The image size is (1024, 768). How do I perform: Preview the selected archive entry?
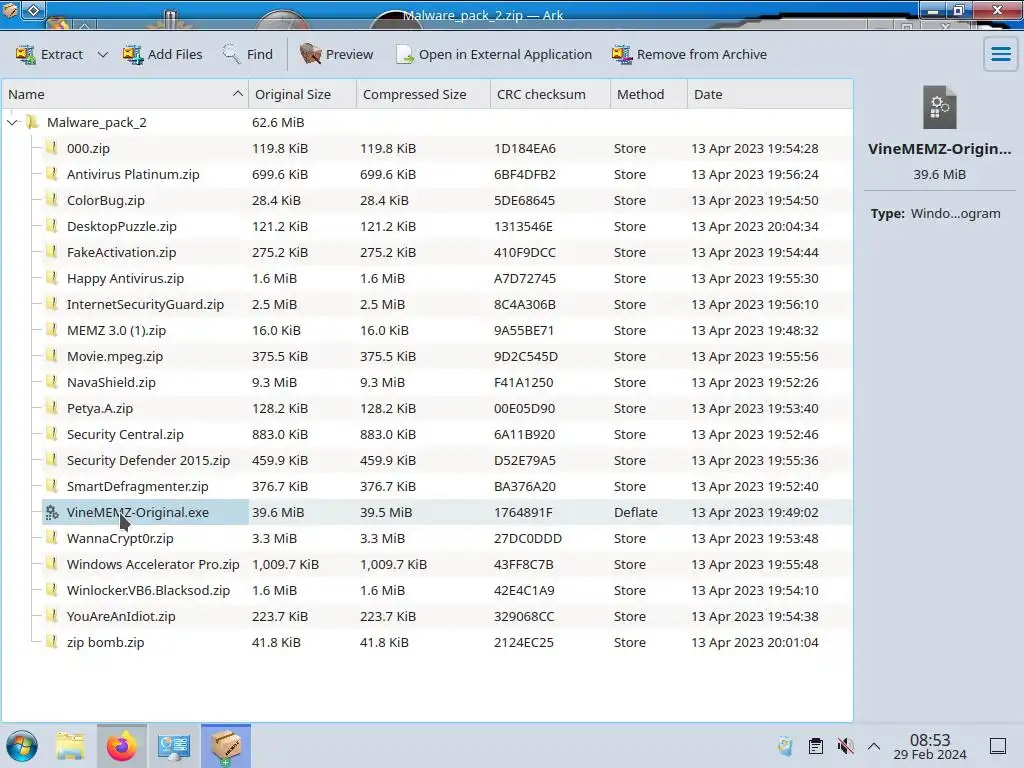pyautogui.click(x=337, y=54)
